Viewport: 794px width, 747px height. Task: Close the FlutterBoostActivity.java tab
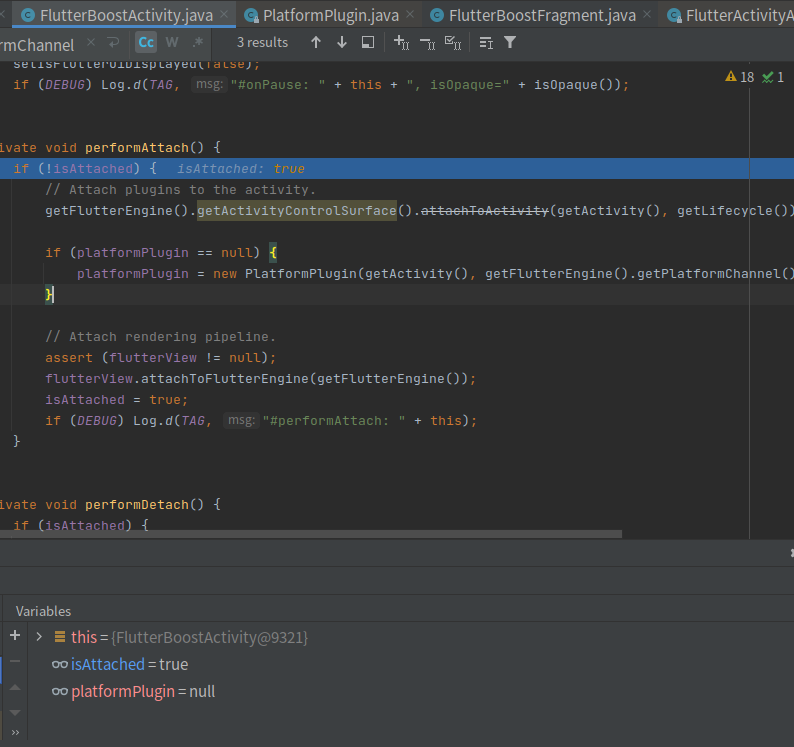click(224, 15)
